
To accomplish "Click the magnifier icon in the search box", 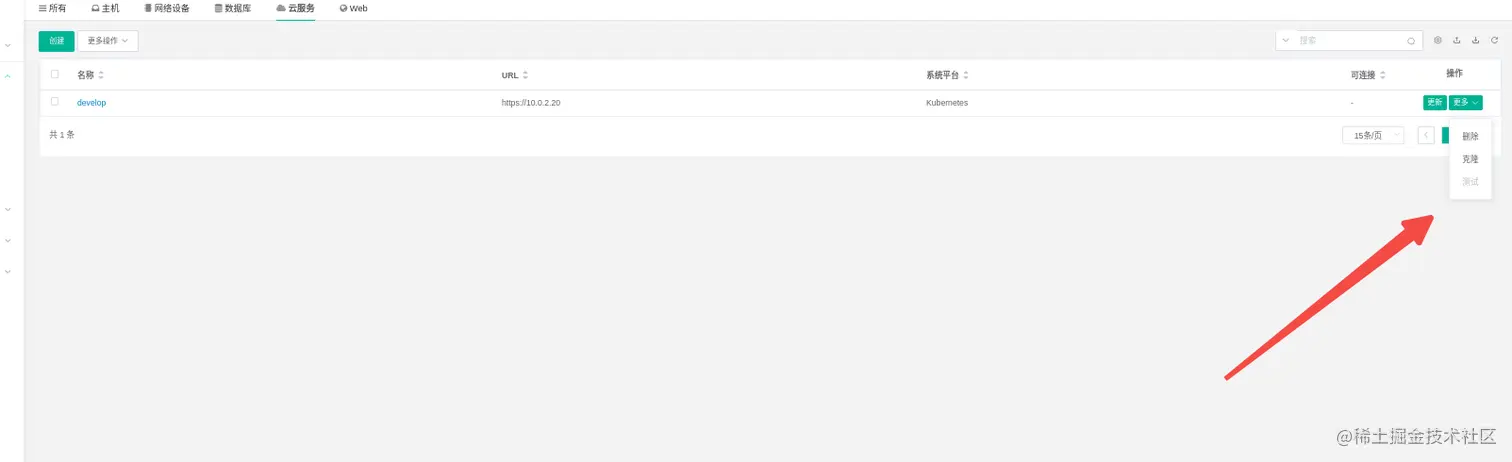I will 1411,41.
